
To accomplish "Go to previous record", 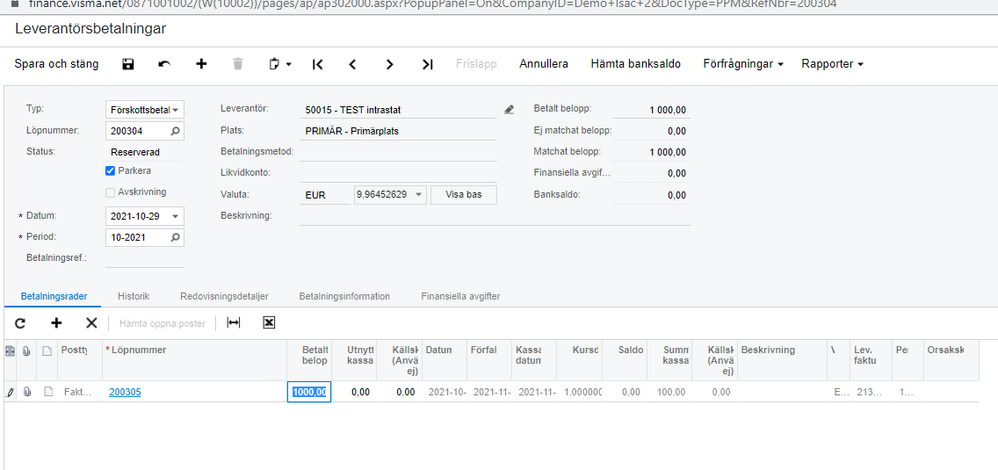I will point(353,64).
